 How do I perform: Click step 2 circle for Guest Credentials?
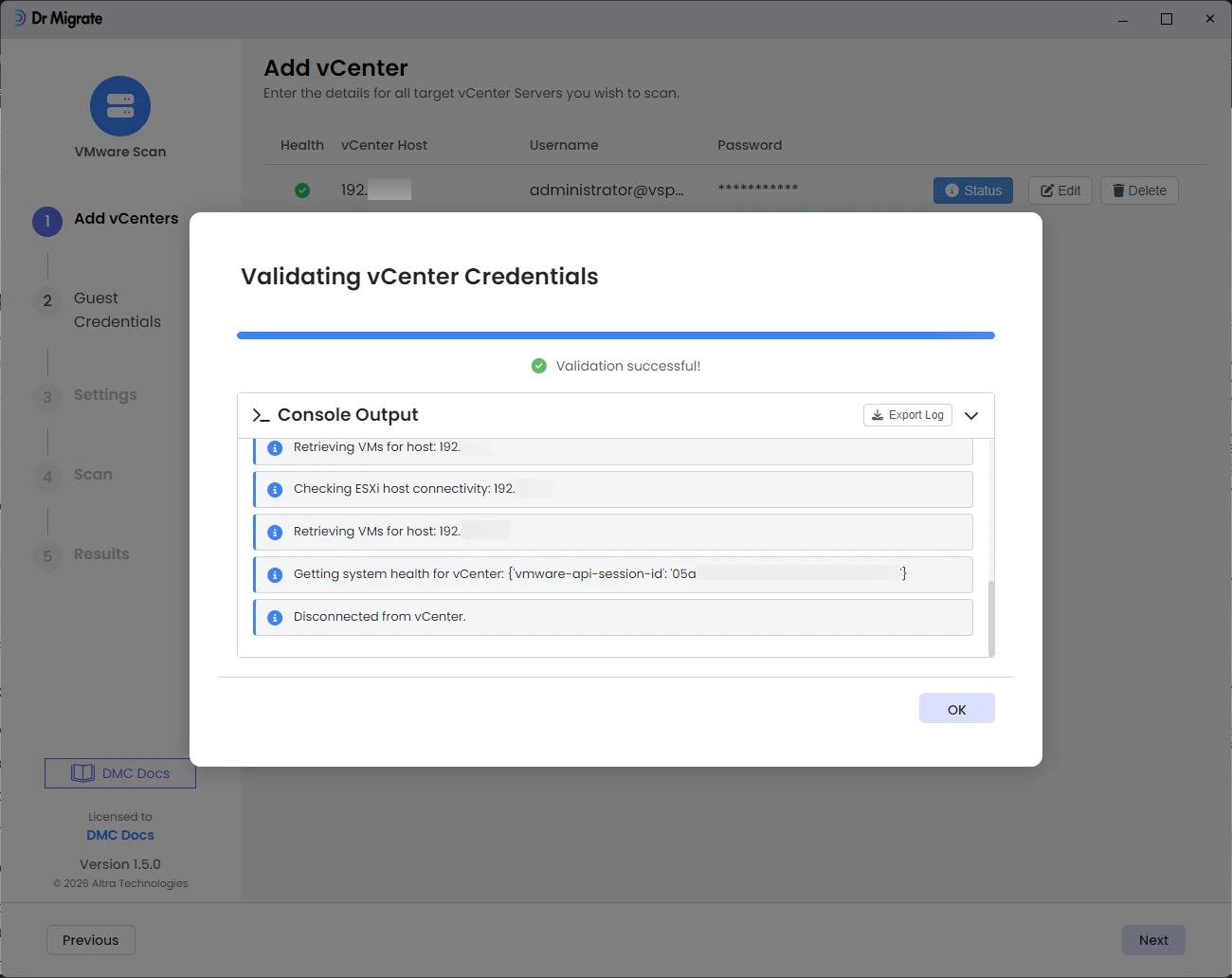[47, 300]
